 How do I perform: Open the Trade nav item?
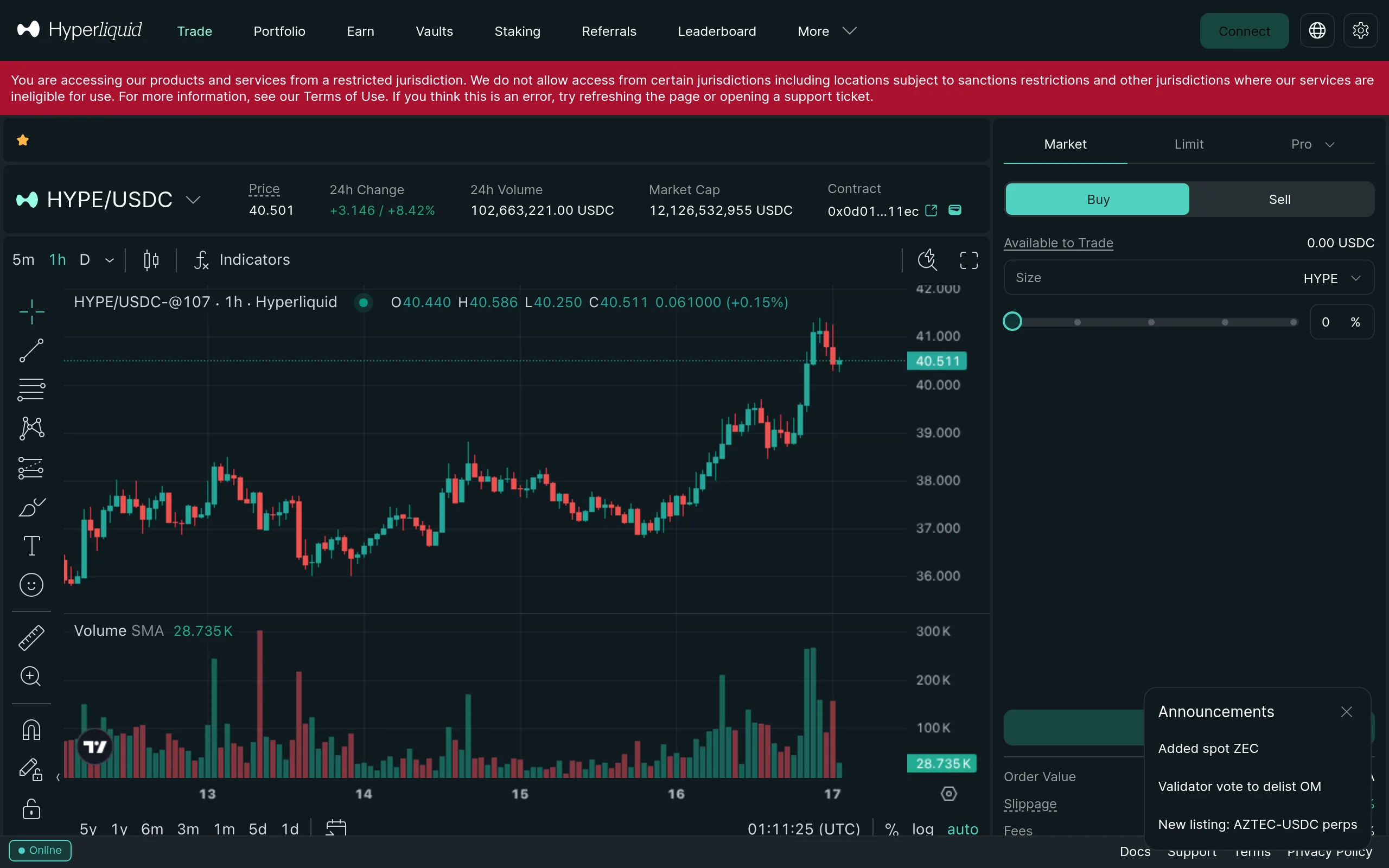click(195, 31)
